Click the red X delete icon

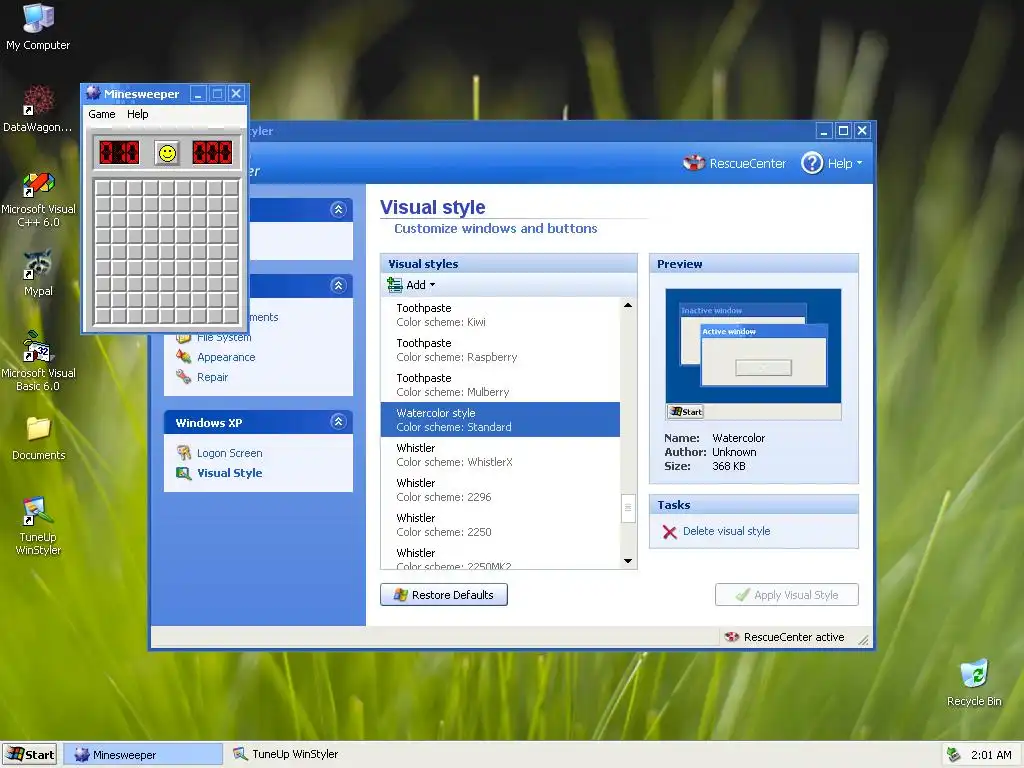pyautogui.click(x=669, y=532)
